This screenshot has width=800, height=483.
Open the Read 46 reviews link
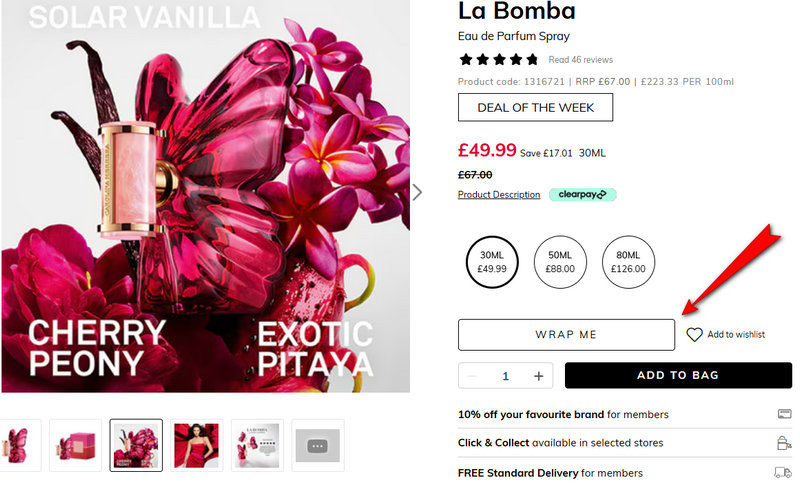click(x=580, y=60)
